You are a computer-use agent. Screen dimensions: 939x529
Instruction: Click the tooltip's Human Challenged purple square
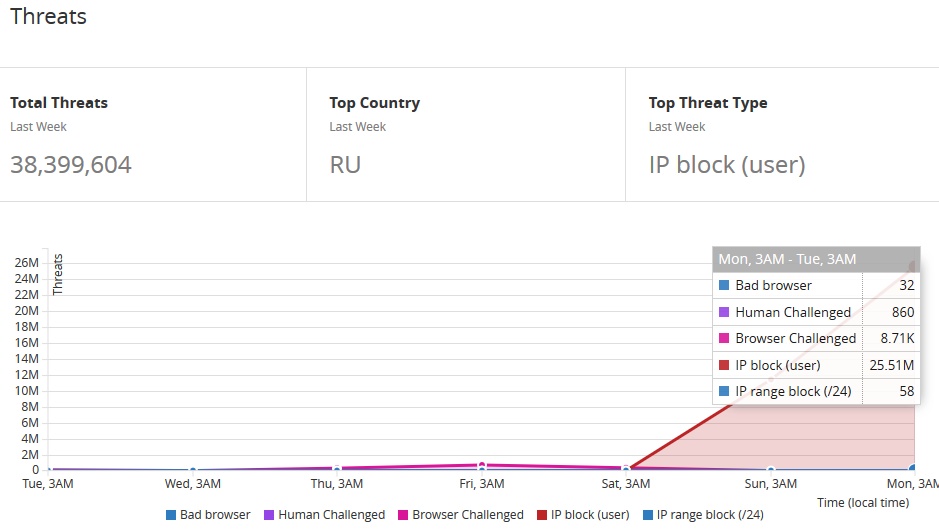pyautogui.click(x=724, y=312)
